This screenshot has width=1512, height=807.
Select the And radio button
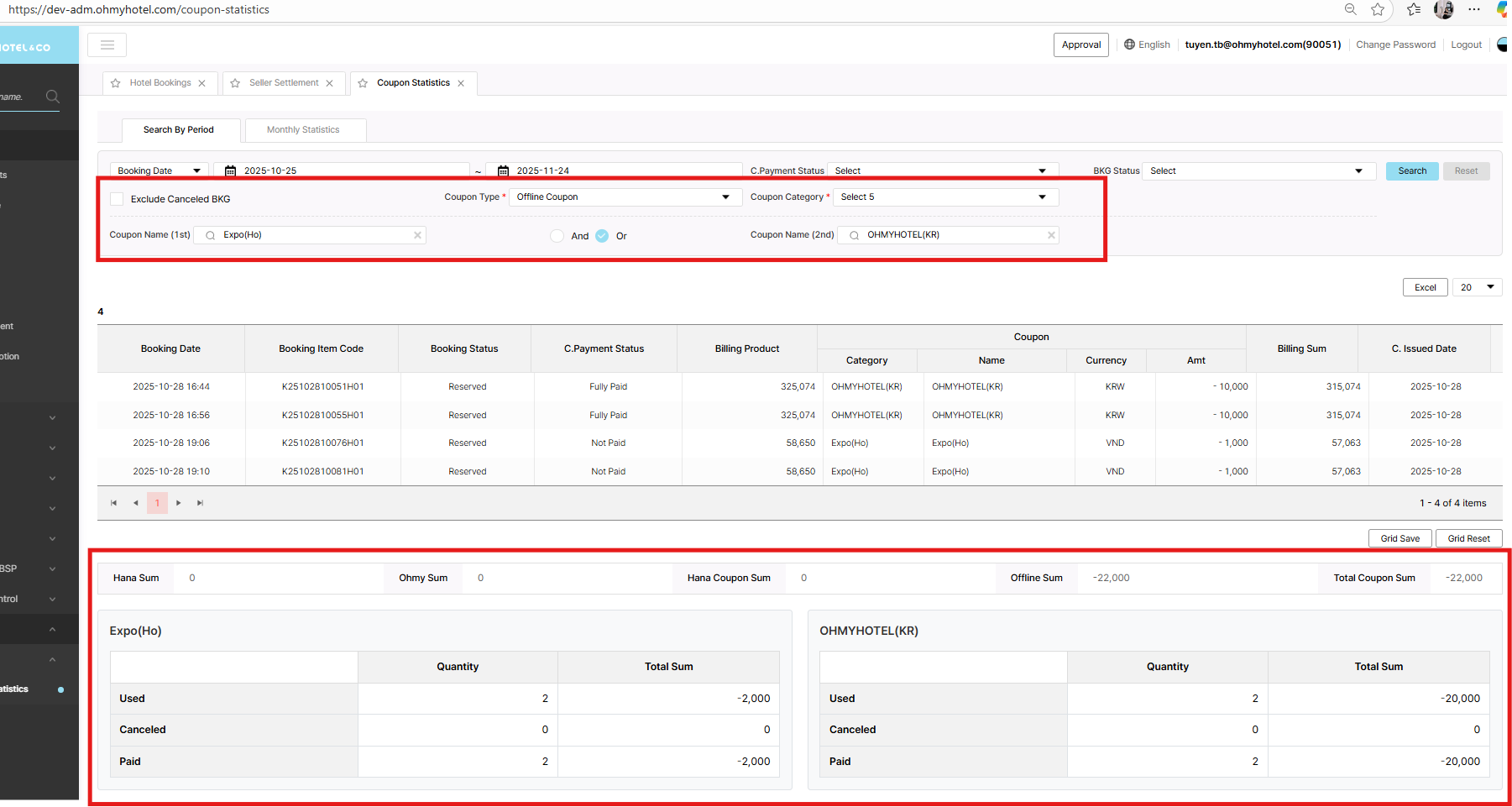pos(557,236)
